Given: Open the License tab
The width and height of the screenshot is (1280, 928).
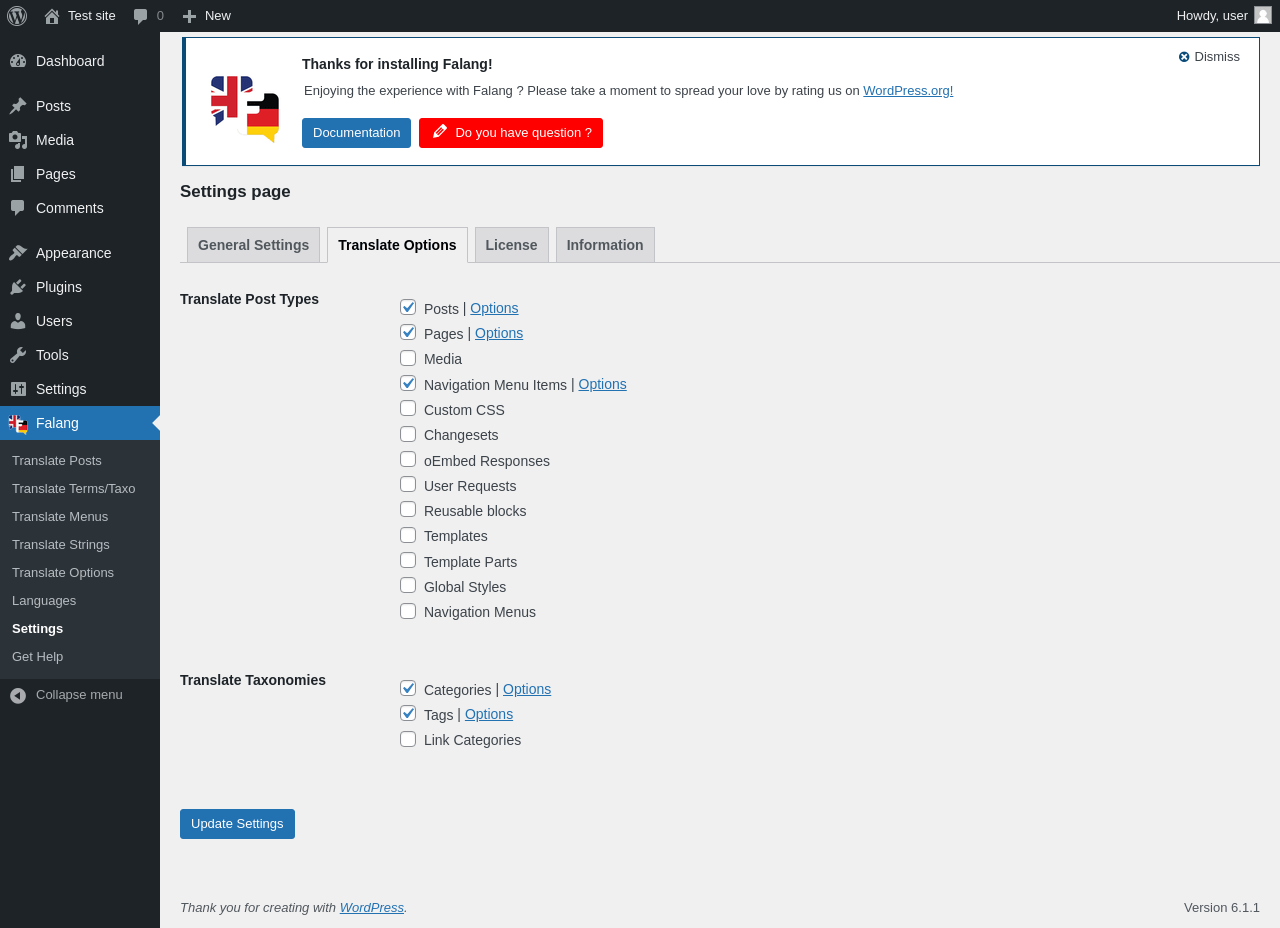Looking at the screenshot, I should tap(512, 245).
